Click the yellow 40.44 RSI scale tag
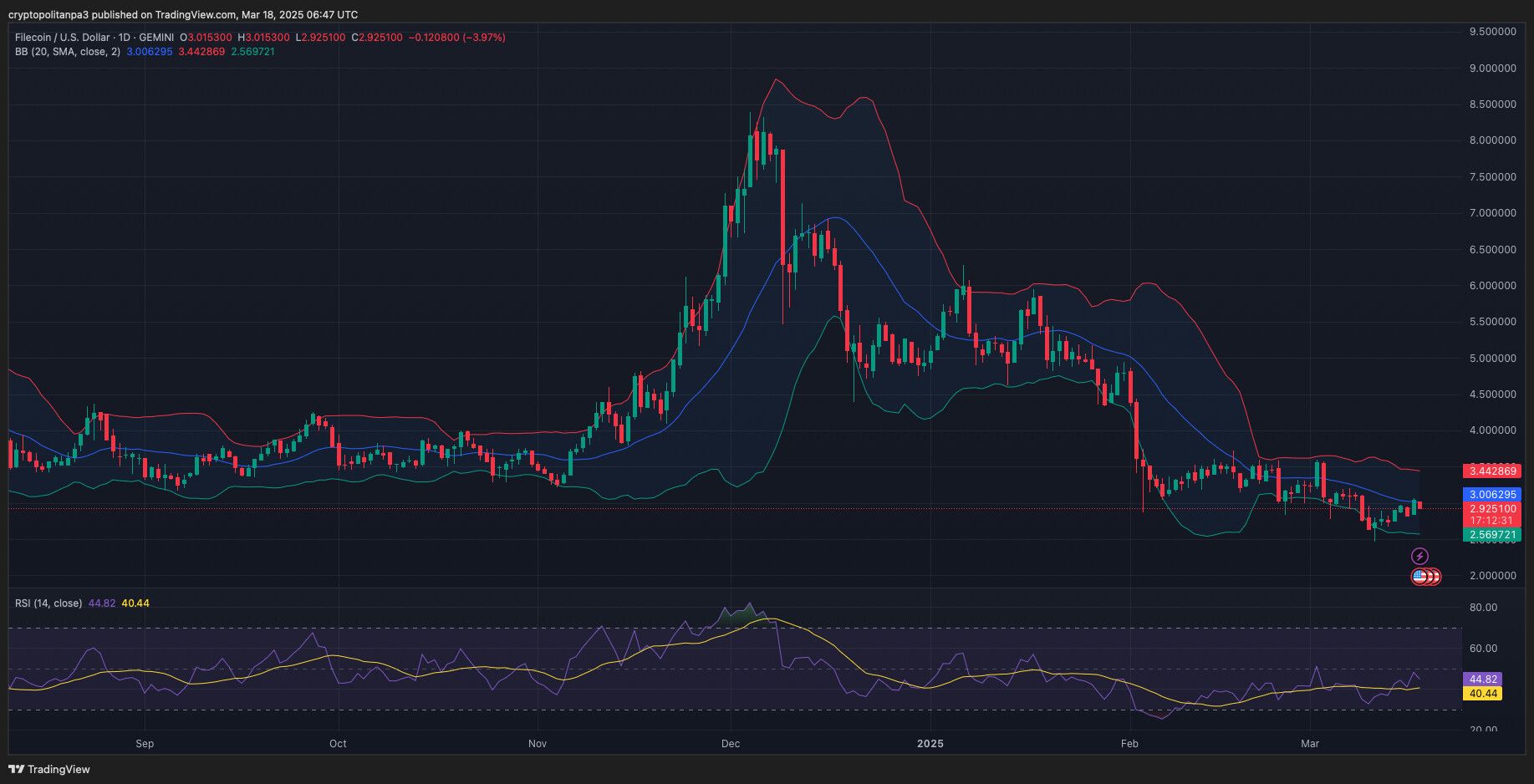The width and height of the screenshot is (1534, 784). (x=1482, y=694)
